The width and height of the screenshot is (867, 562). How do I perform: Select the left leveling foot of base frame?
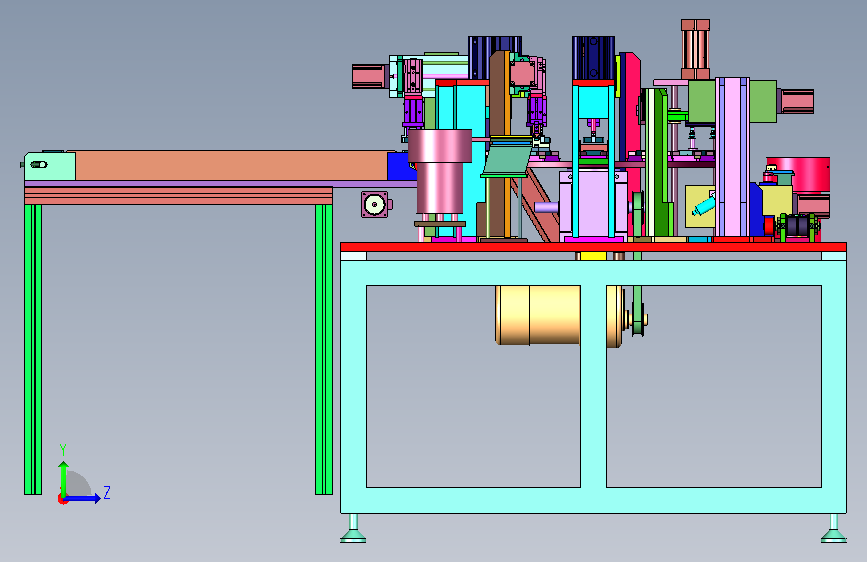coord(353,529)
